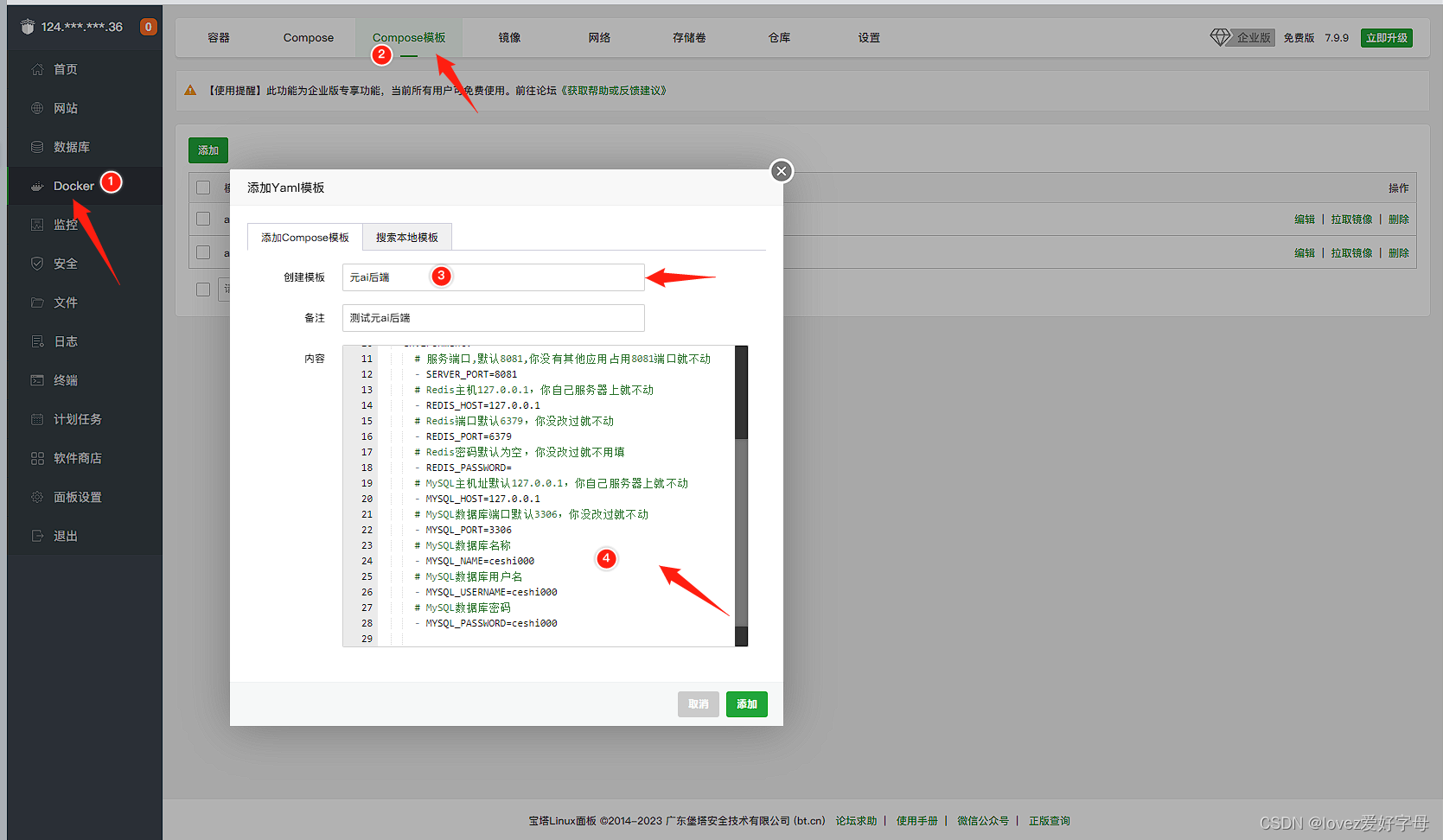Open 软件商店 in the sidebar menu

tap(78, 458)
